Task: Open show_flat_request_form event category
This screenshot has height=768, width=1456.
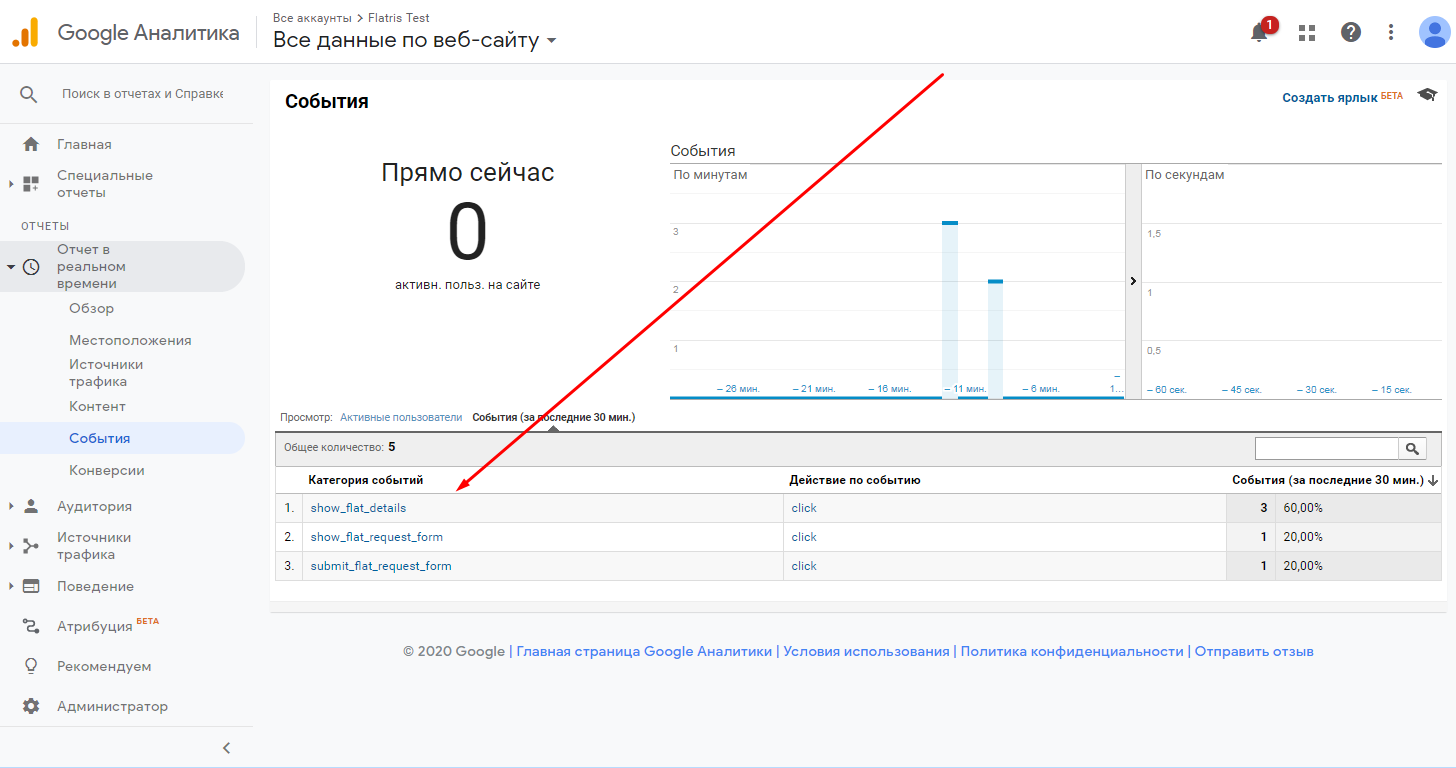Action: pos(377,537)
